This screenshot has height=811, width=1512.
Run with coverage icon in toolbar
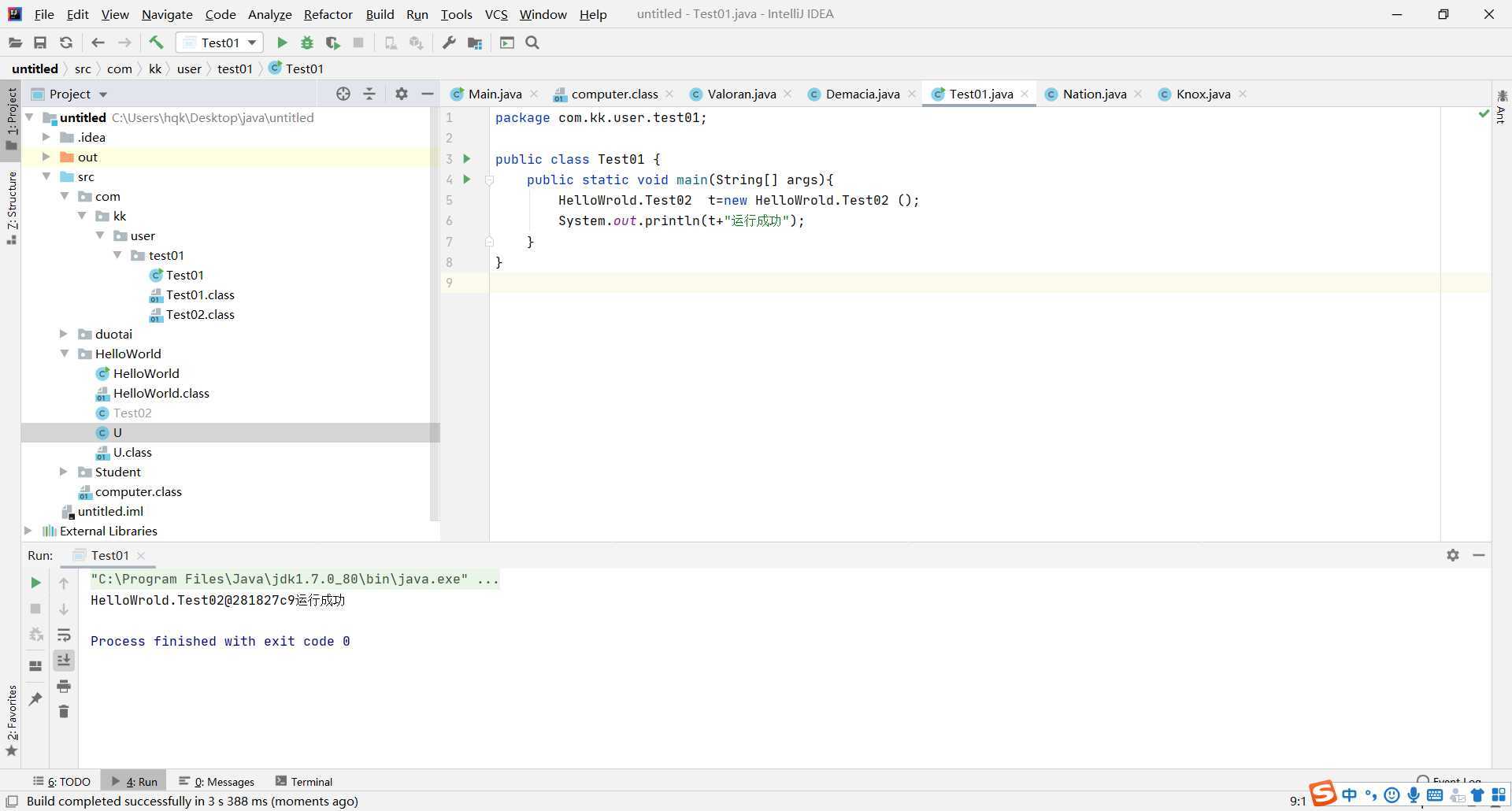point(332,43)
